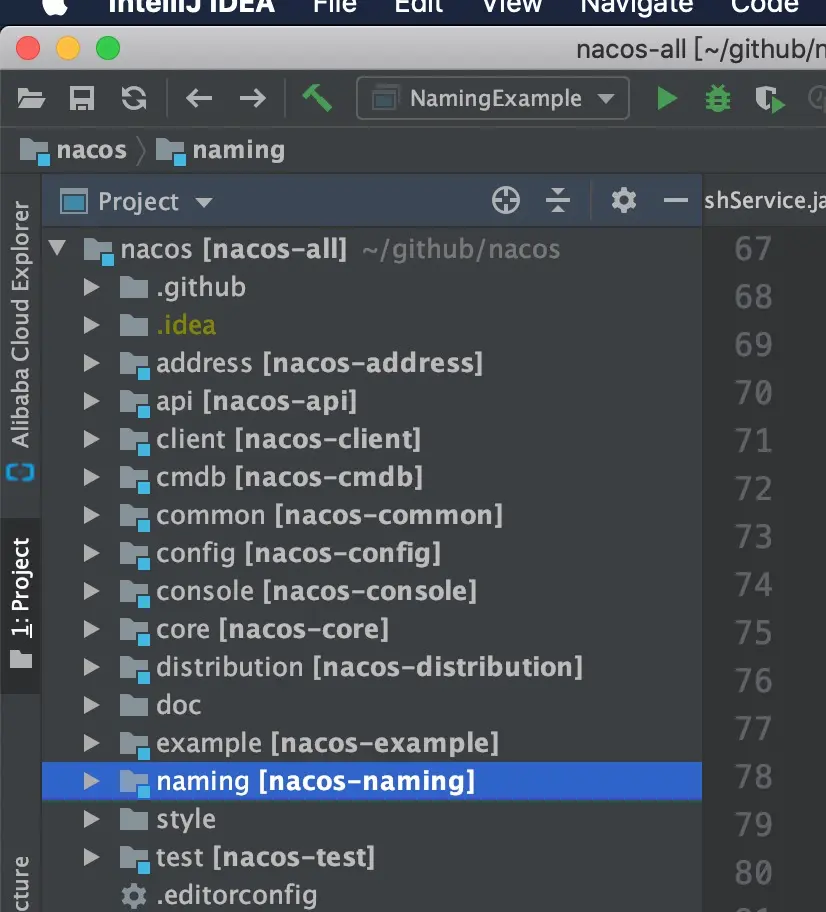Click the Save All floppy icon

(x=82, y=98)
